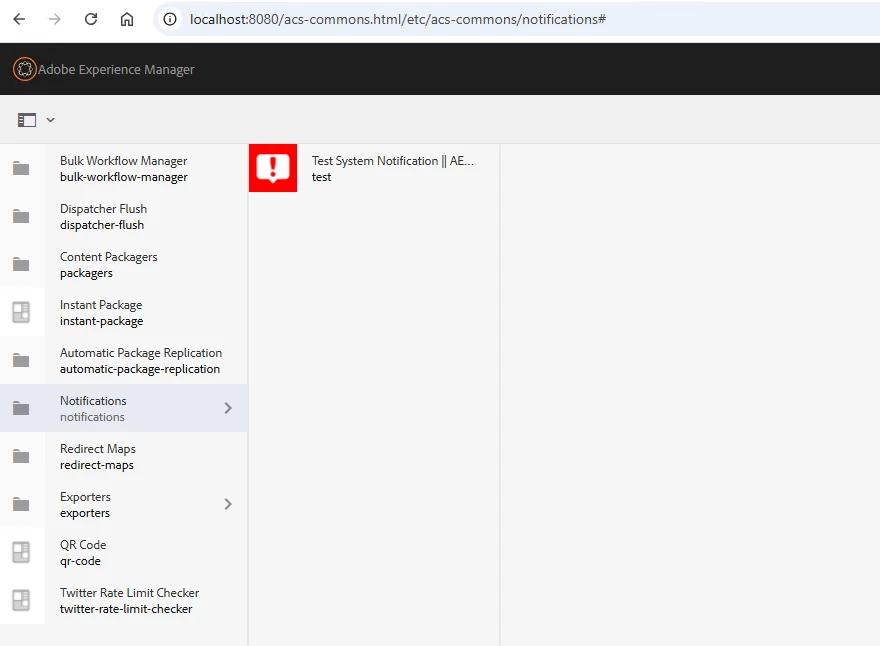The width and height of the screenshot is (880, 646).
Task: Reload the page with the refresh icon
Action: 91,19
